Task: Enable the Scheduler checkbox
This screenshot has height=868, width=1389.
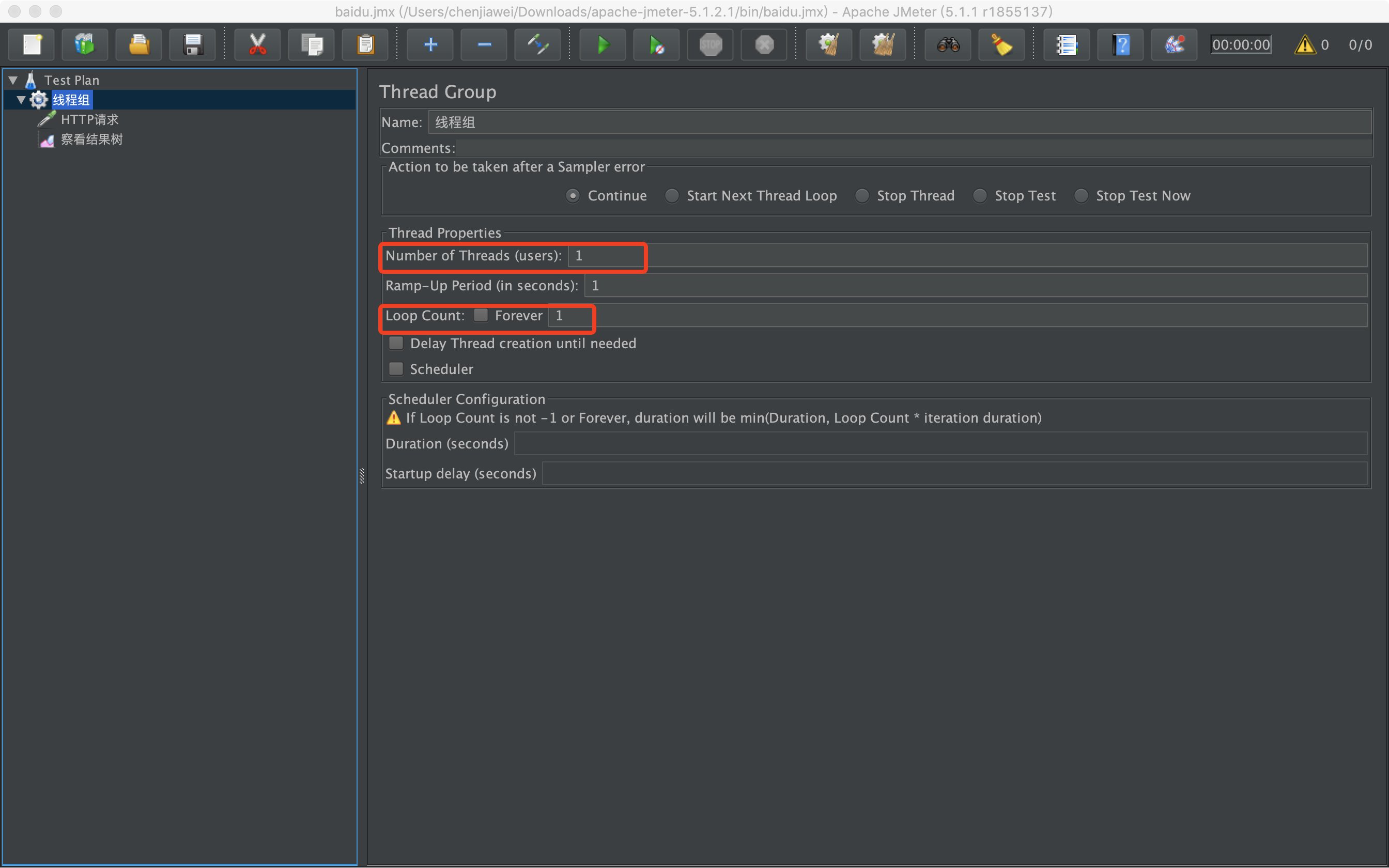Action: pos(396,368)
